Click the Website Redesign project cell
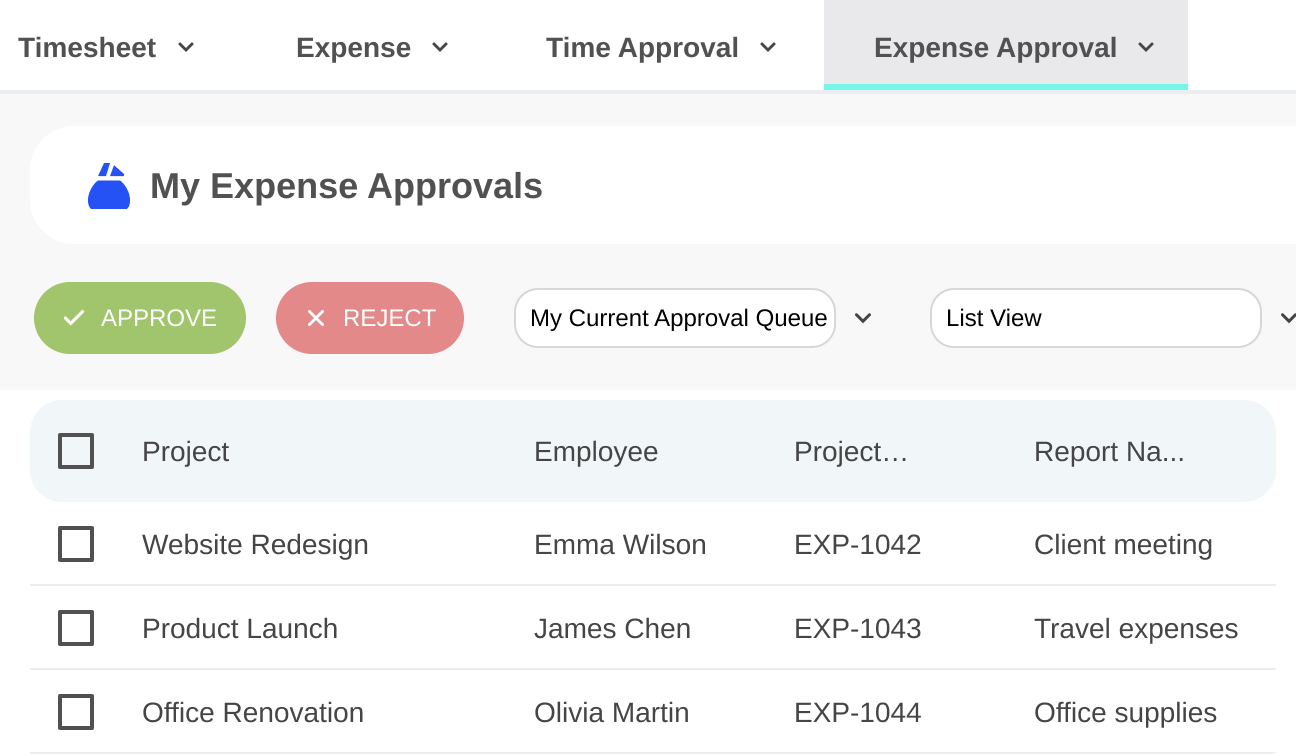This screenshot has height=756, width=1296. pyautogui.click(x=255, y=544)
